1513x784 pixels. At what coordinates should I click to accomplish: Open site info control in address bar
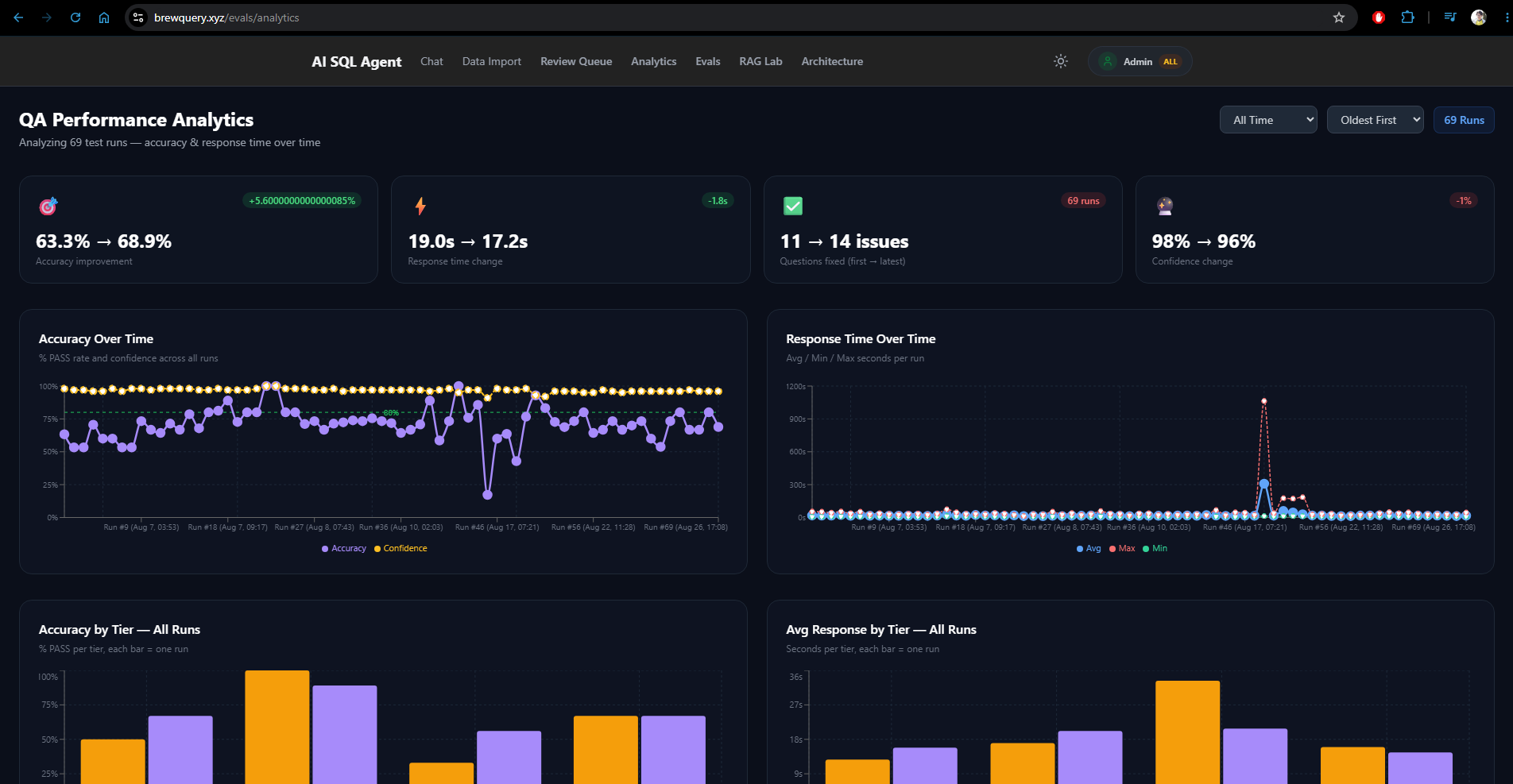138,17
